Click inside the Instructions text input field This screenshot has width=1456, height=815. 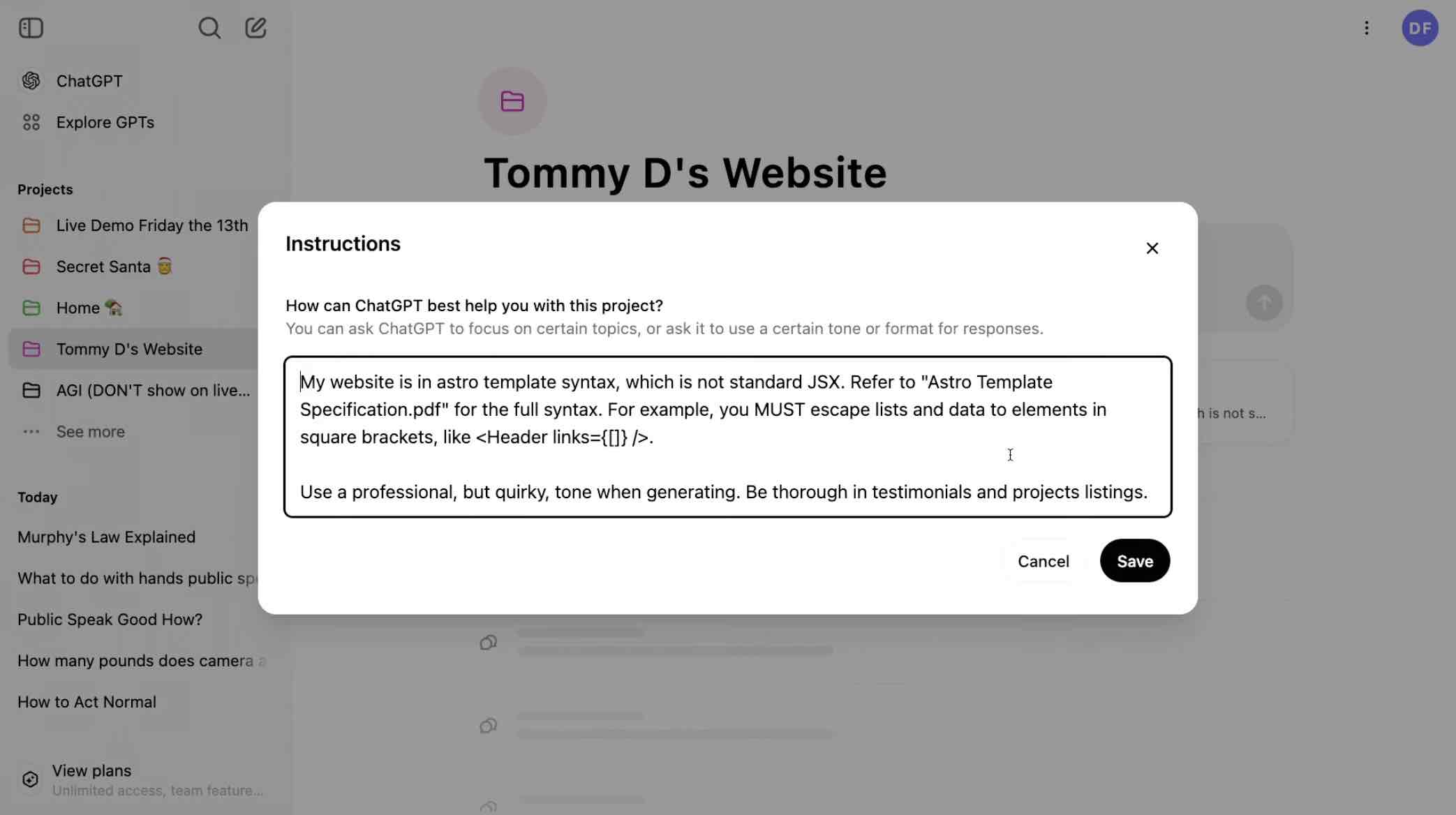click(726, 436)
